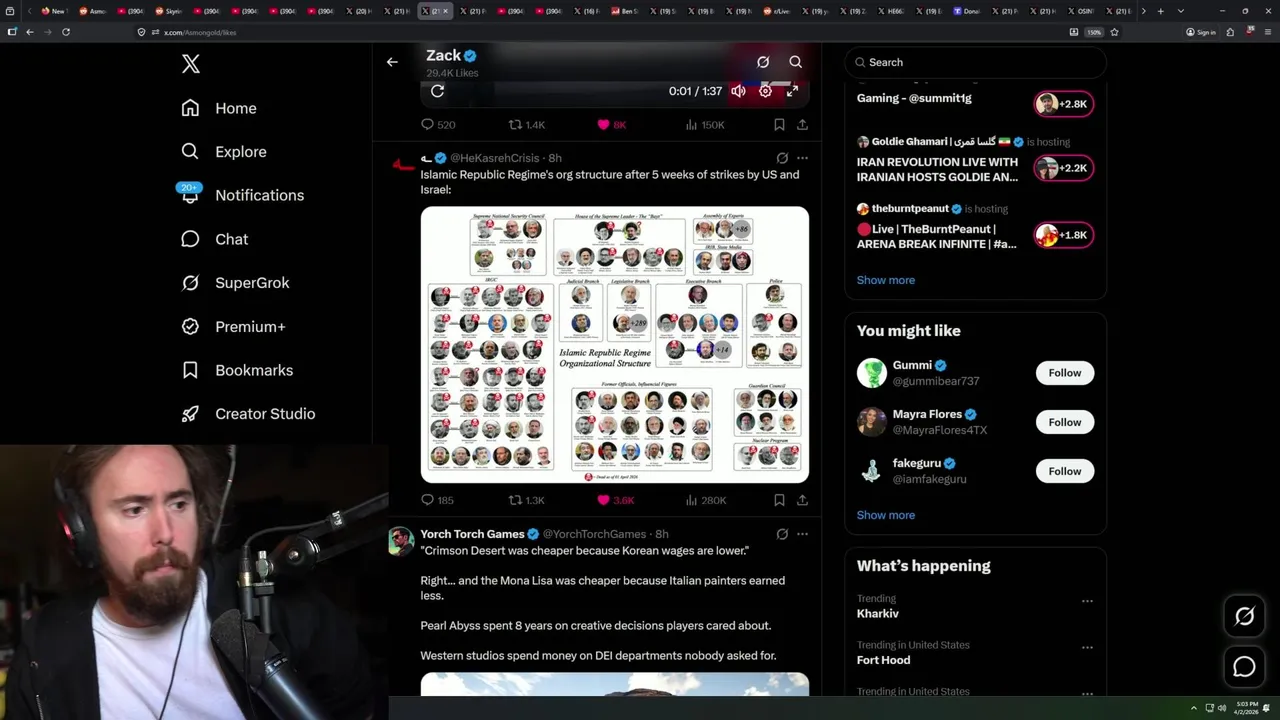Click Yorch Torch Games avatar
The height and width of the screenshot is (720, 1280).
click(400, 541)
